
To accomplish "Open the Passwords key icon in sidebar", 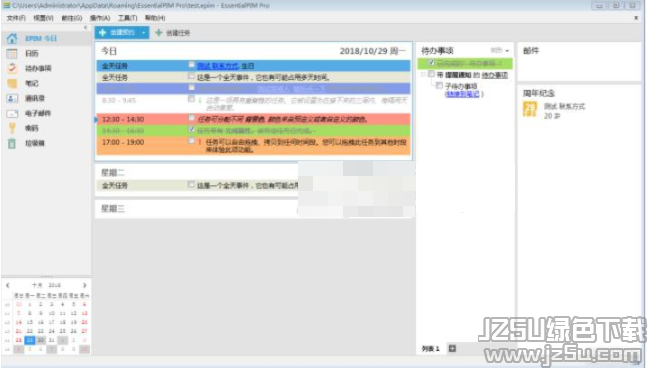I will (x=12, y=128).
